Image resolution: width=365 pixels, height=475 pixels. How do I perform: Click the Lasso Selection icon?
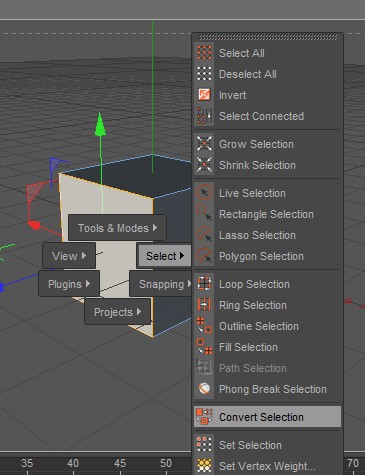[x=204, y=235]
